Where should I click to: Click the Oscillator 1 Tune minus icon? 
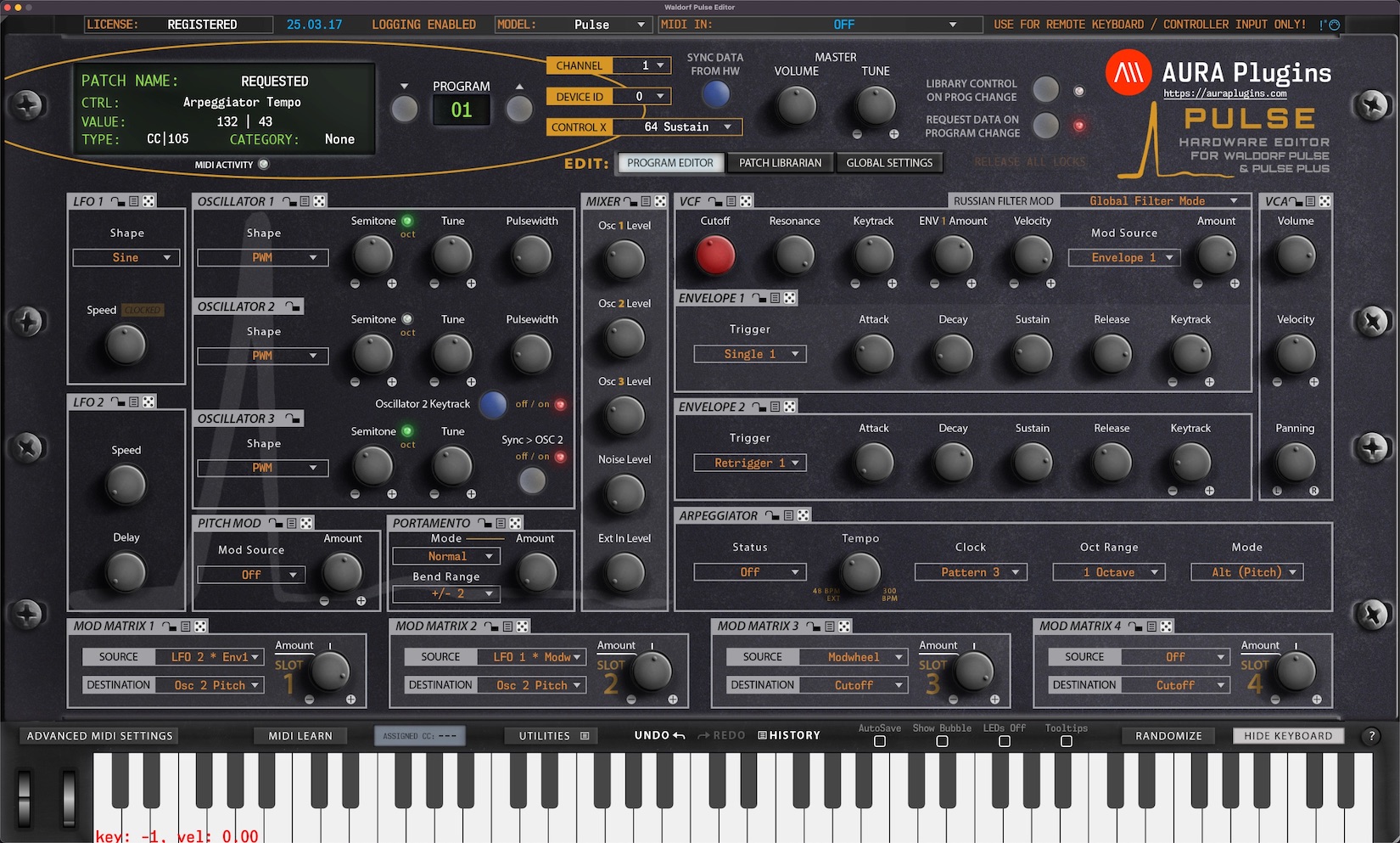tap(434, 284)
